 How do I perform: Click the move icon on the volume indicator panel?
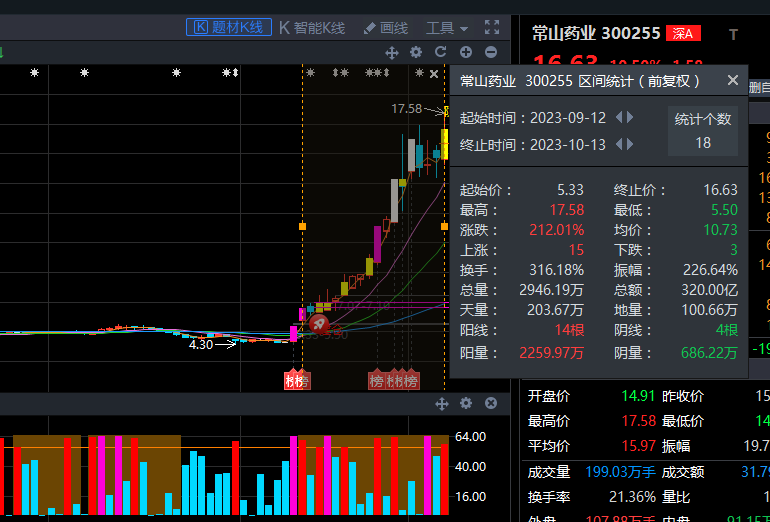(x=441, y=404)
